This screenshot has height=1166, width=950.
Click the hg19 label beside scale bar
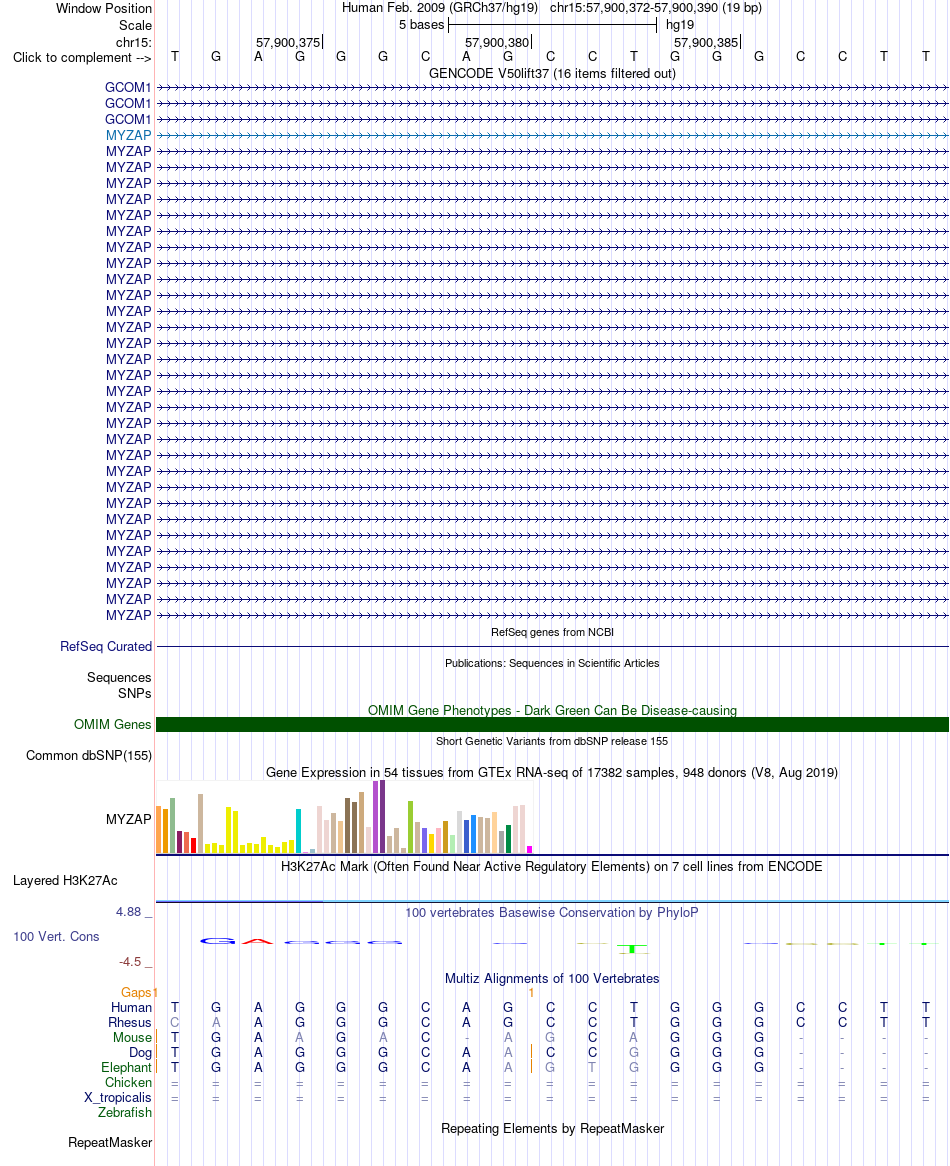[x=679, y=25]
